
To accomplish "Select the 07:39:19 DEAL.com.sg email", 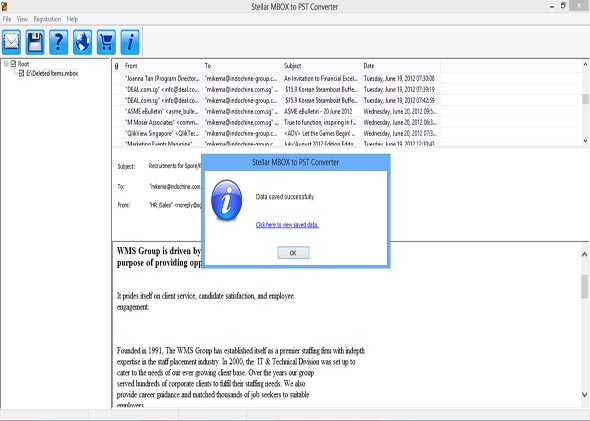I will pos(277,90).
